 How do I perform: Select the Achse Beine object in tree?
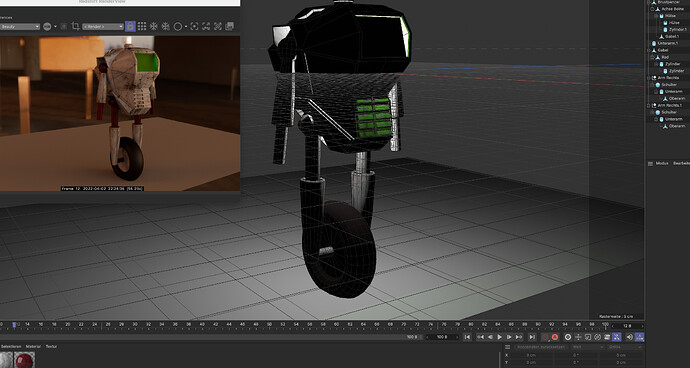(672, 9)
